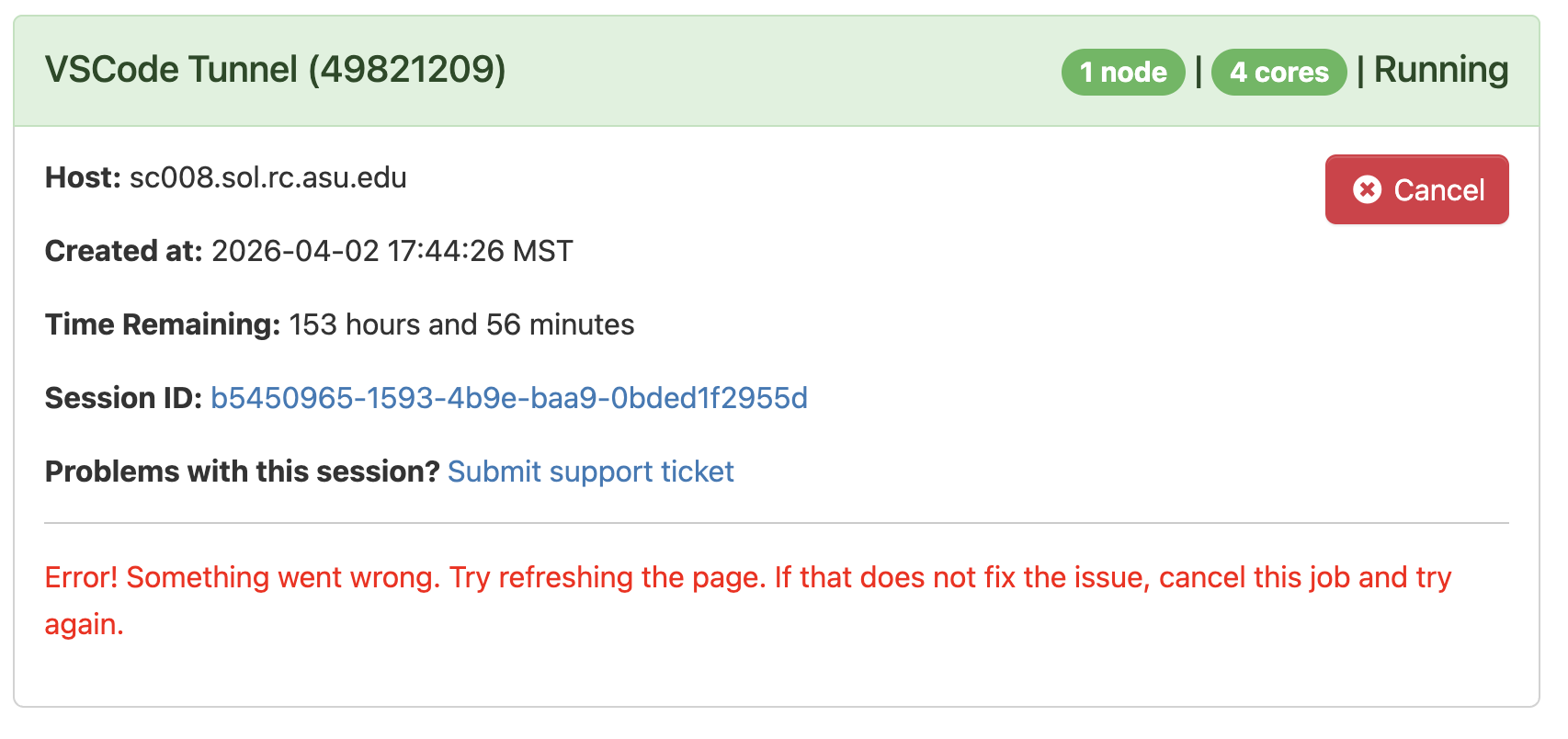Click the horizontal divider above the error message
Image resolution: width=1568 pixels, height=739 pixels.
[x=781, y=524]
